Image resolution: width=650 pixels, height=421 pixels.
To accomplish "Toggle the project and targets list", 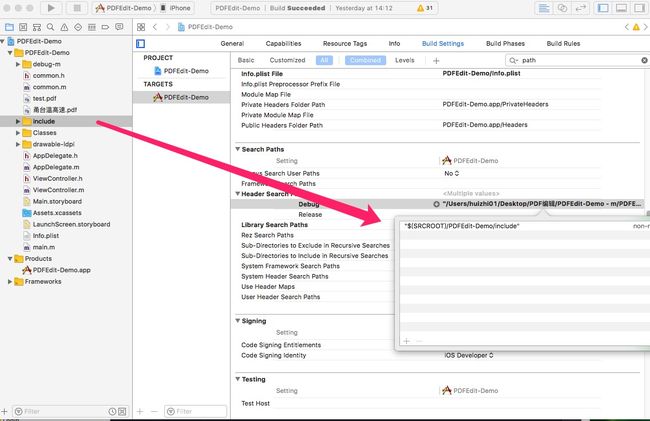I will point(141,44).
